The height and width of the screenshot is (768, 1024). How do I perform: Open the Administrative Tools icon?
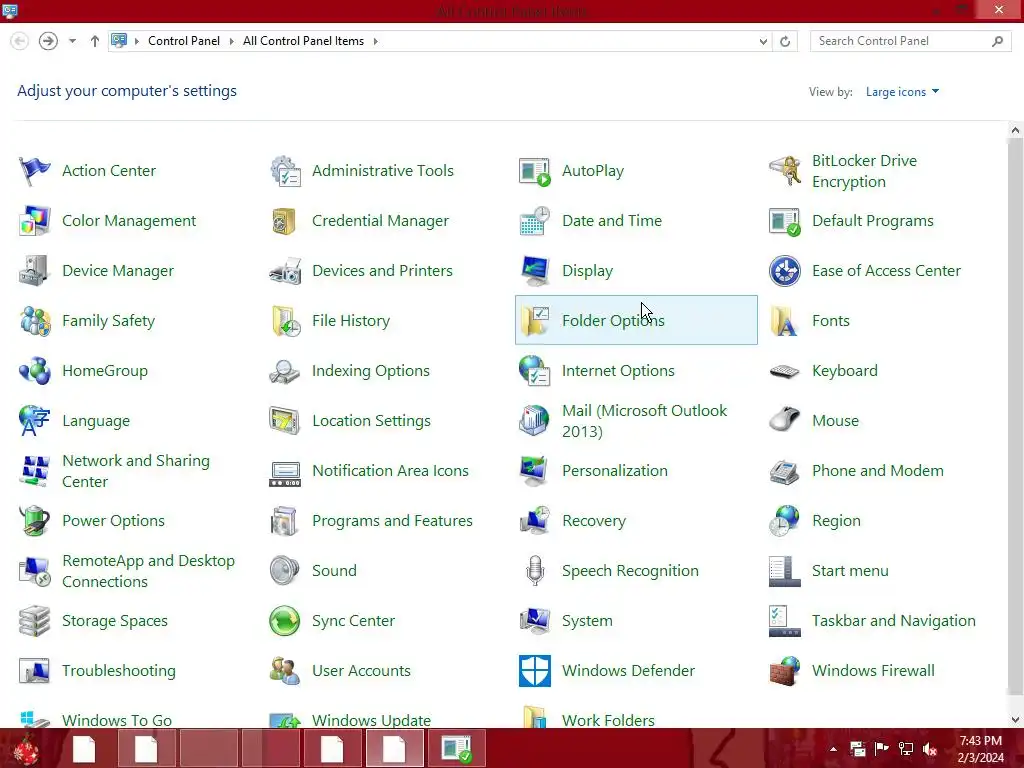pyautogui.click(x=285, y=171)
